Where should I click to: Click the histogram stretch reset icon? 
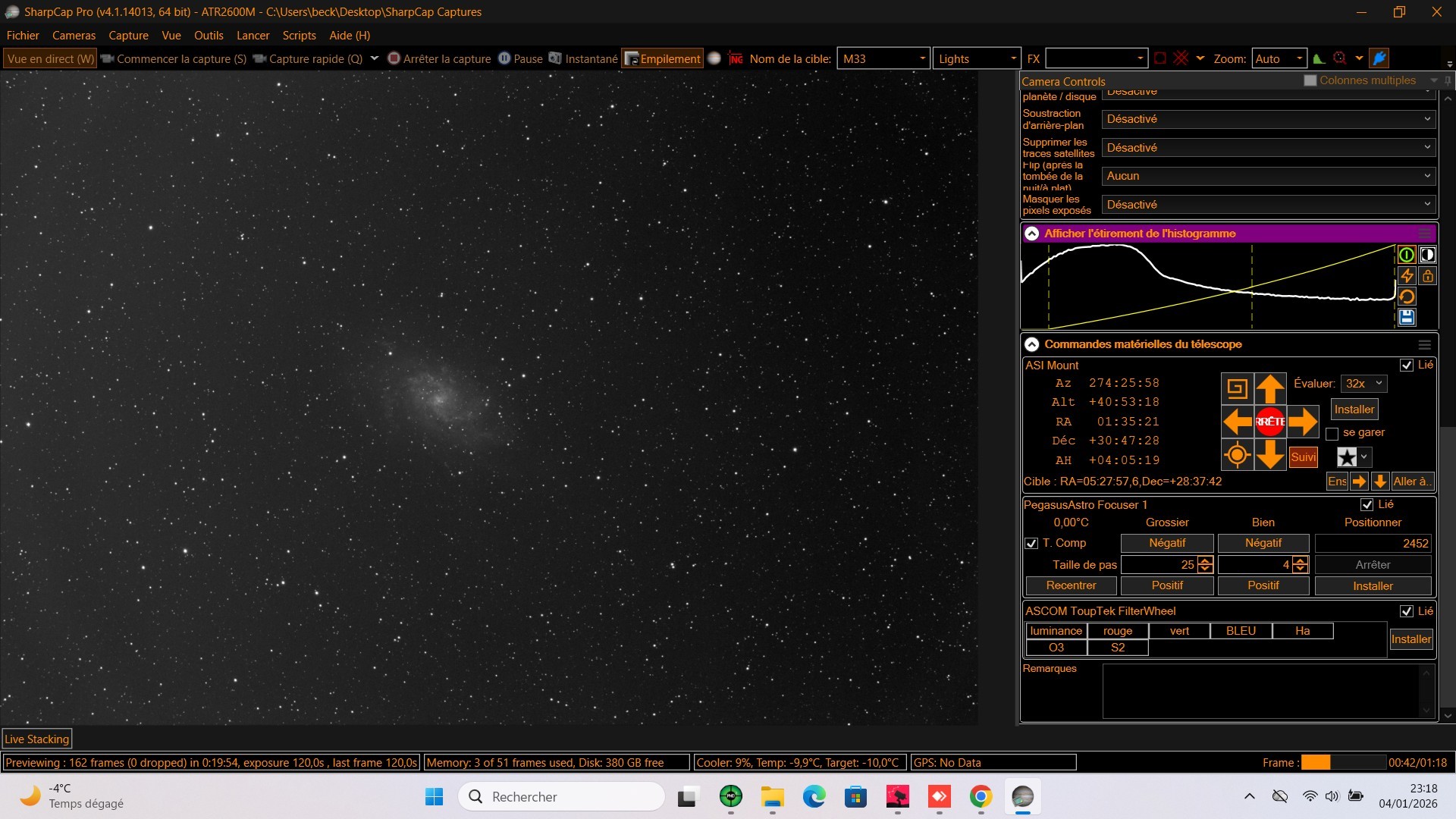click(1406, 297)
